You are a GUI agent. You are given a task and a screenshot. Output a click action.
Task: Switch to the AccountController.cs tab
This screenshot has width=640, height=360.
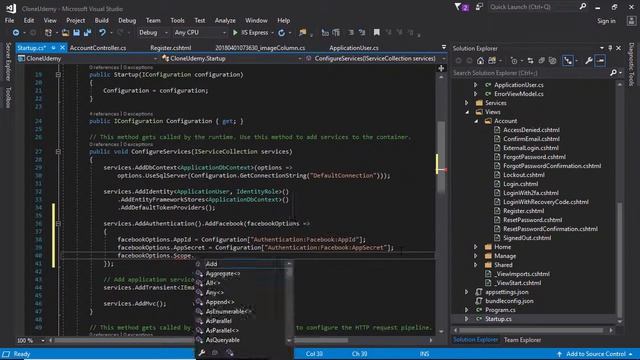coord(98,48)
